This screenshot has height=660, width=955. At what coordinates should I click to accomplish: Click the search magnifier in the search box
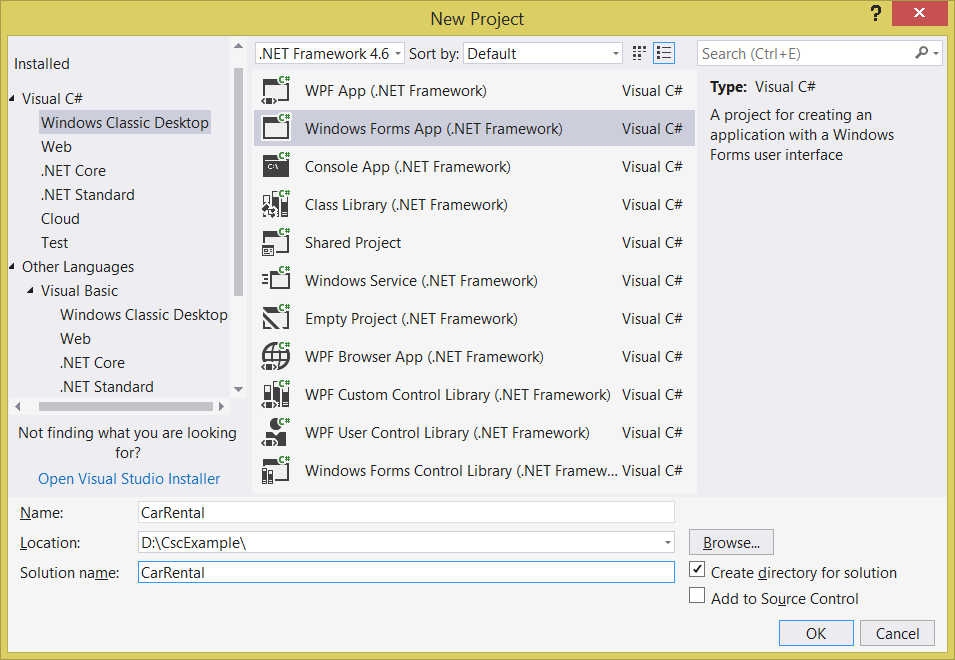pos(920,53)
